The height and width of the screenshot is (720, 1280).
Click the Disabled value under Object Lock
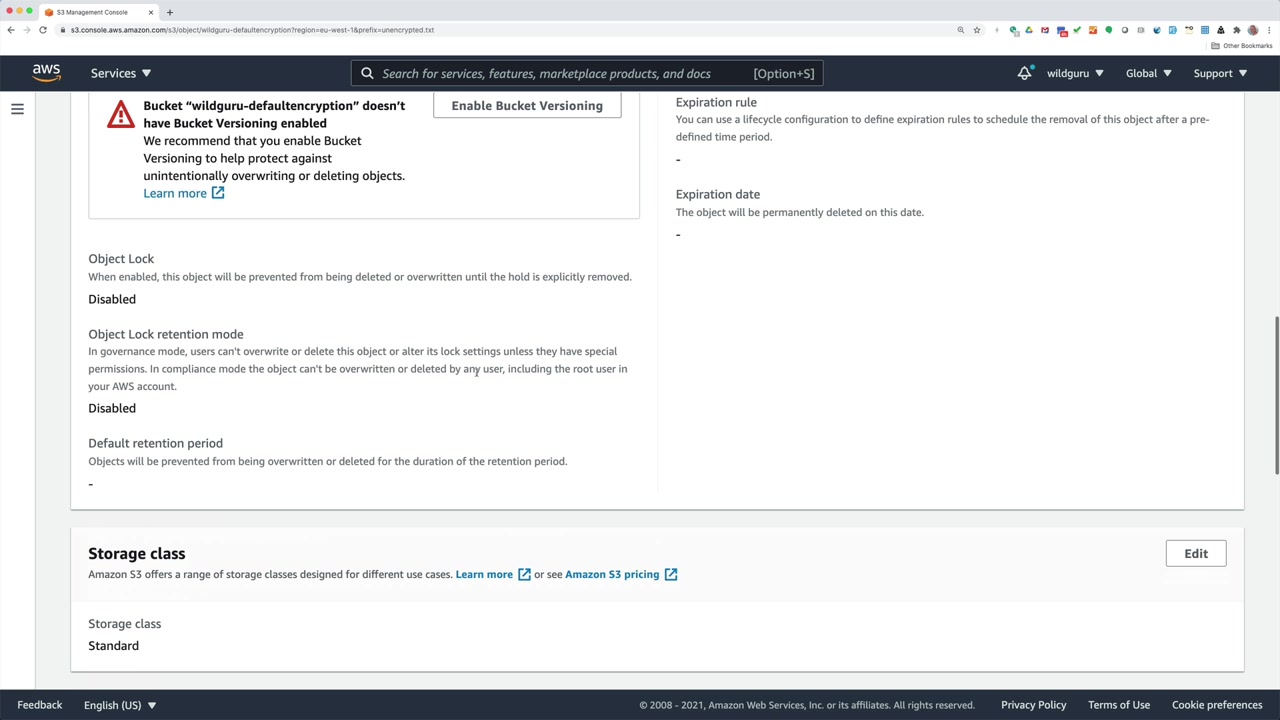pyautogui.click(x=112, y=299)
